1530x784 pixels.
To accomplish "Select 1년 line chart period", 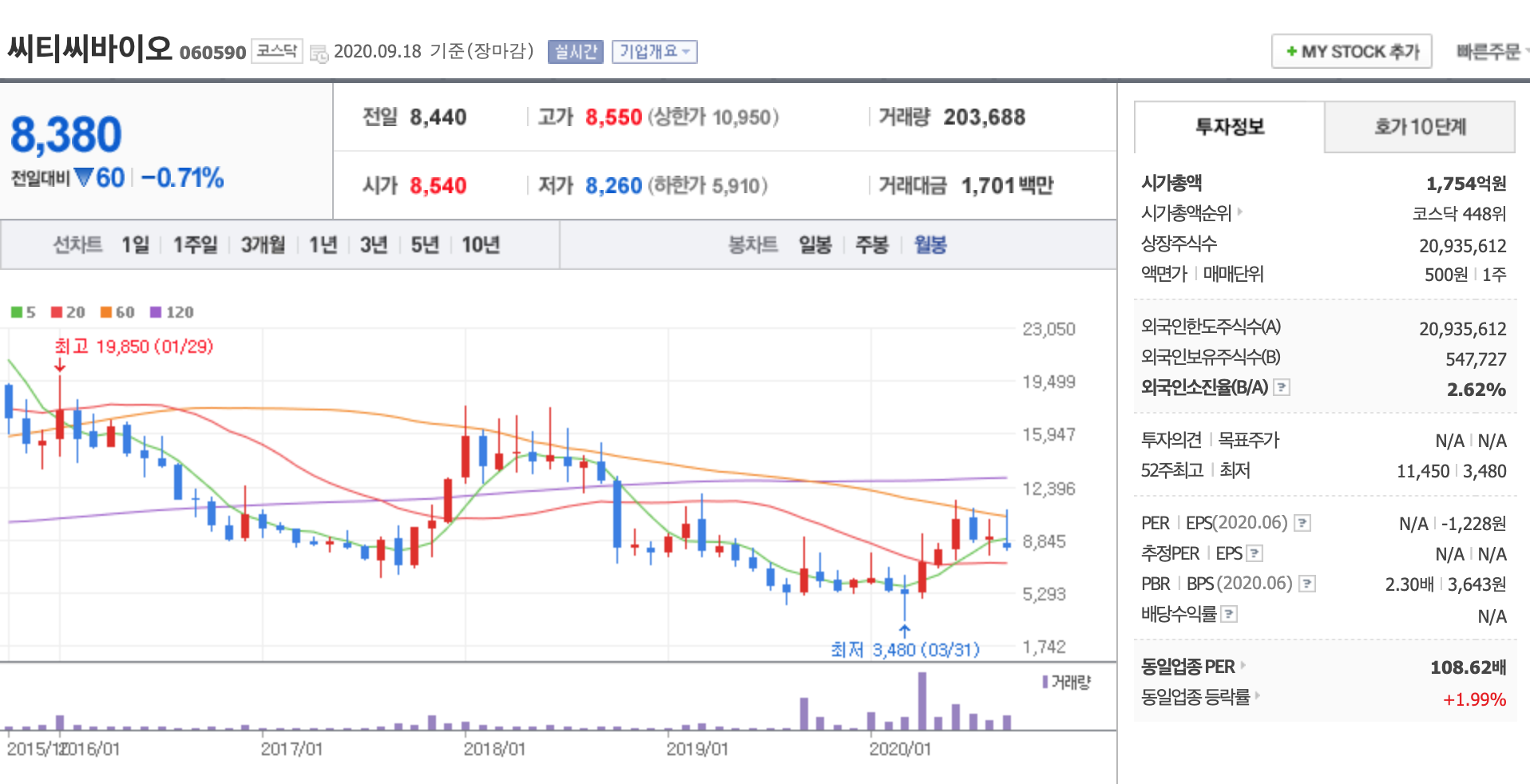I will 323,244.
